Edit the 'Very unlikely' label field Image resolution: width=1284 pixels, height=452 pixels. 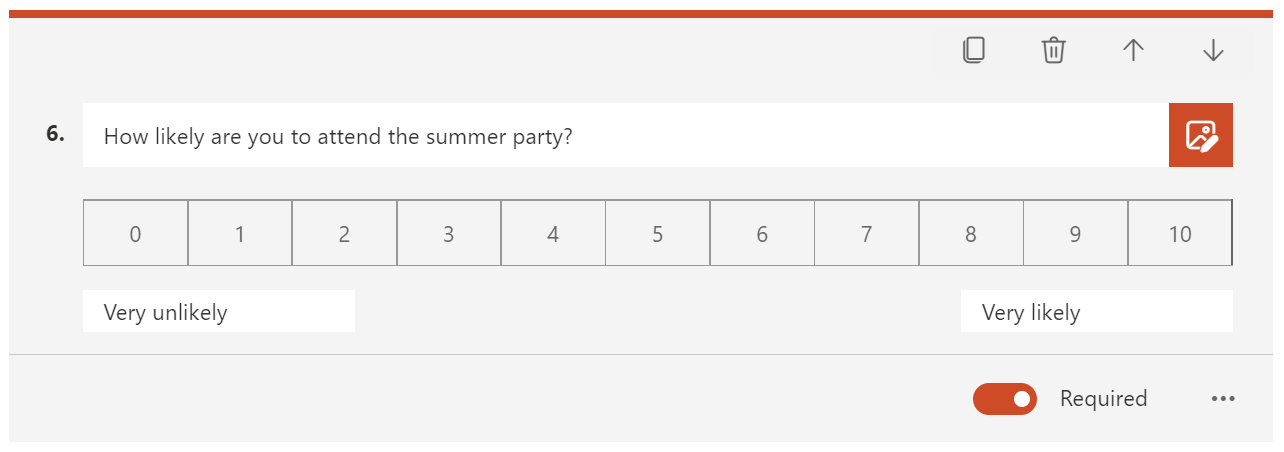(x=219, y=312)
